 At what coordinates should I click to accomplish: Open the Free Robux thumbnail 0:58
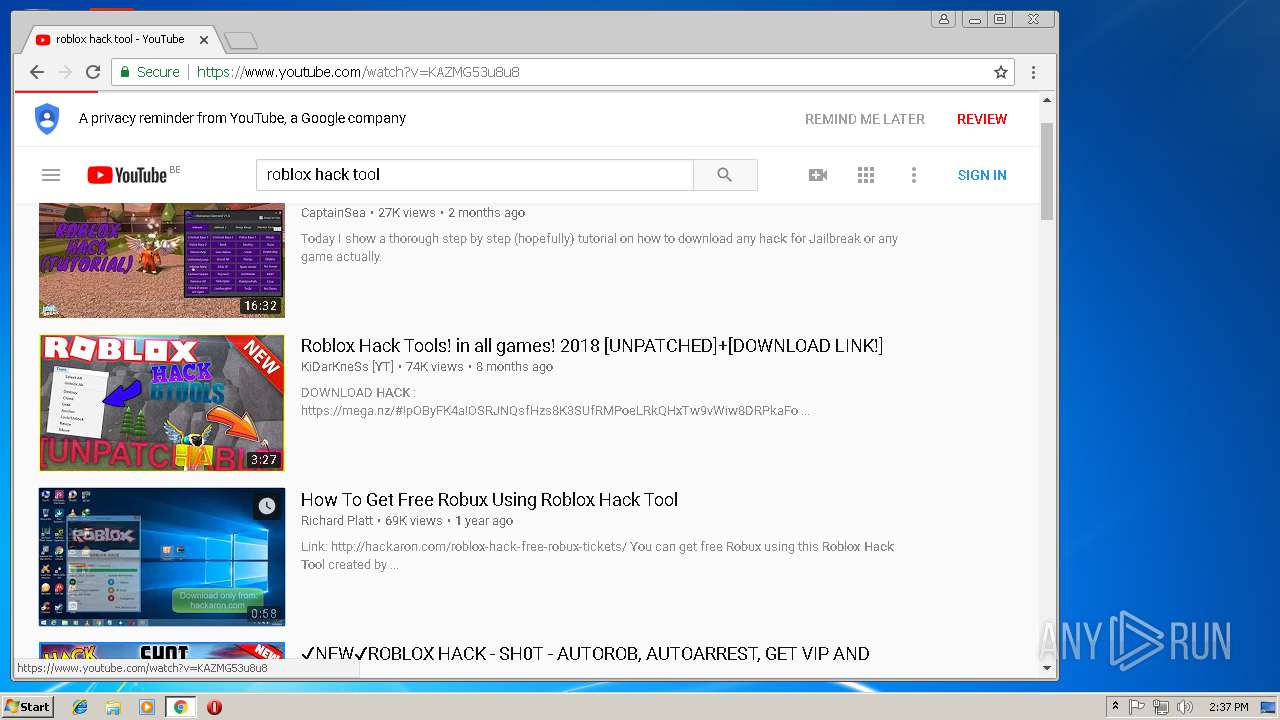162,557
